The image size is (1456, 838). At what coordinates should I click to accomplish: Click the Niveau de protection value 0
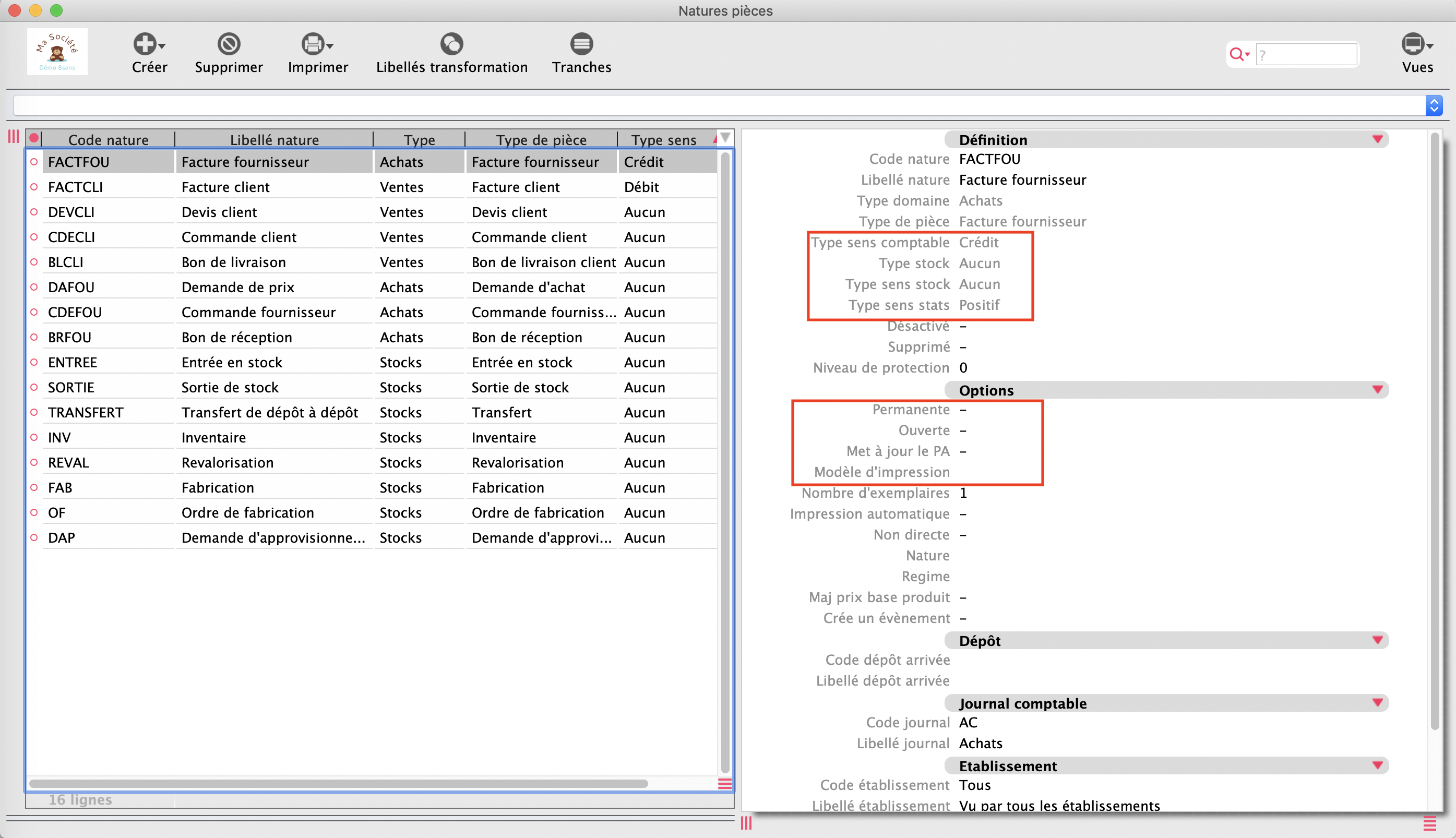[x=963, y=368]
